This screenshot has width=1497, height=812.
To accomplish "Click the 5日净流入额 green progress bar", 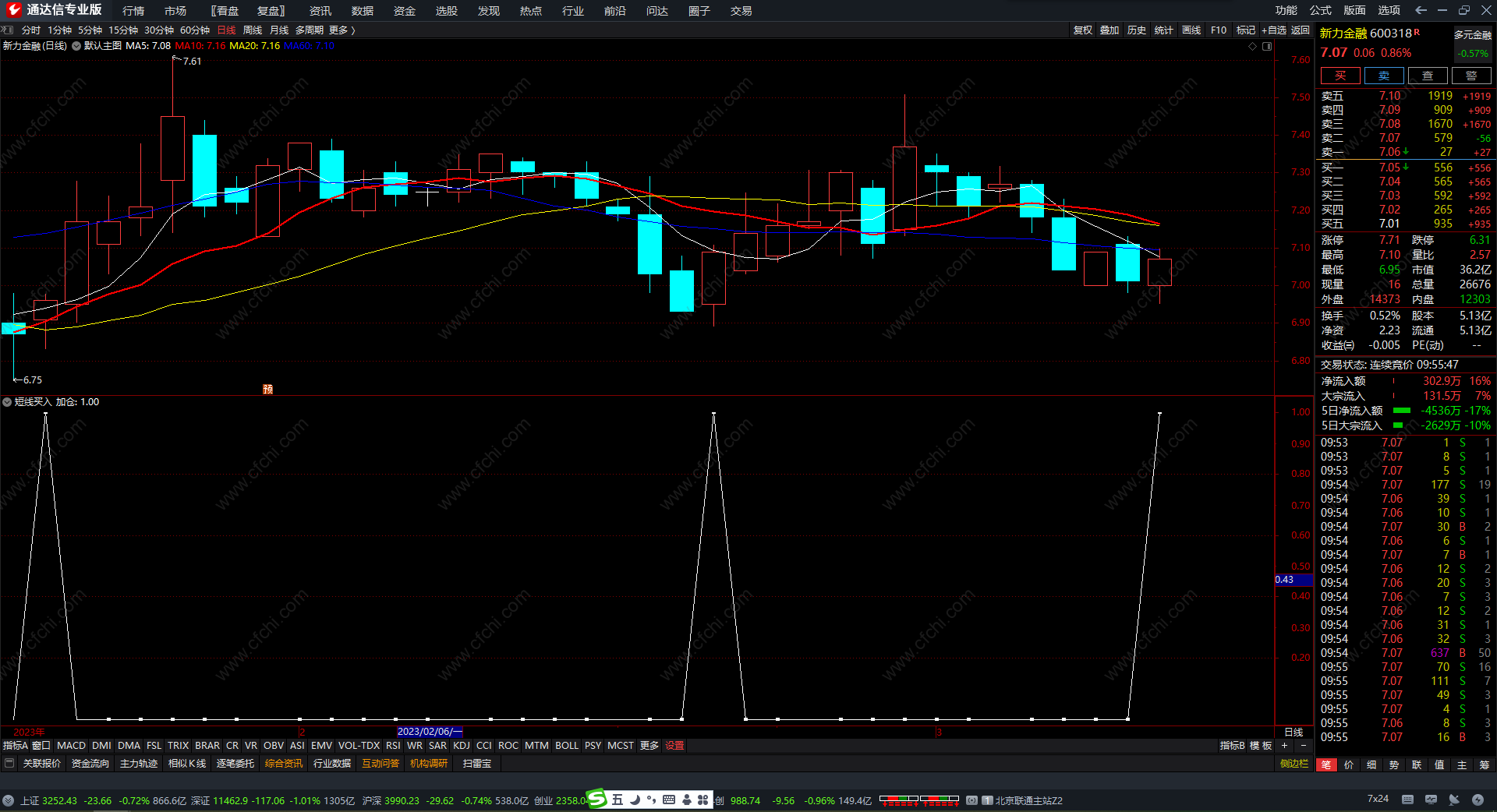I will point(1402,411).
